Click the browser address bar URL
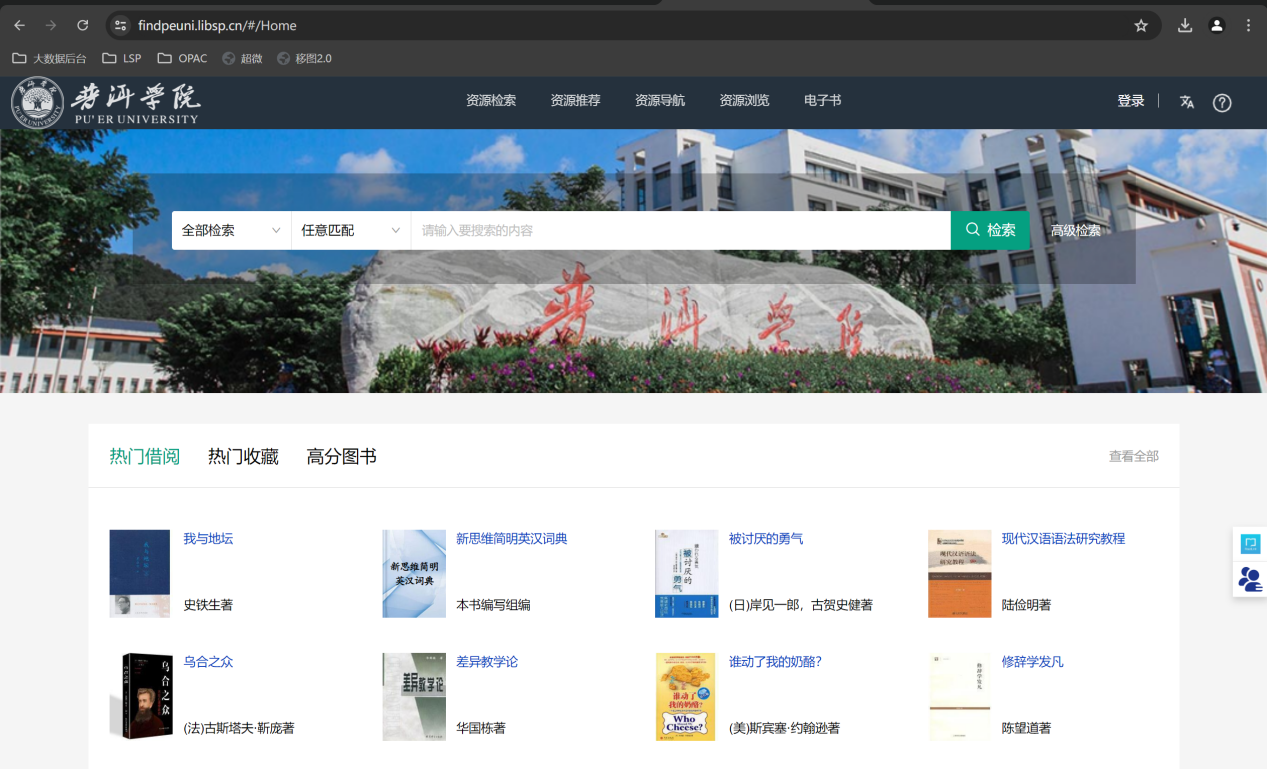This screenshot has width=1267, height=769. click(217, 25)
